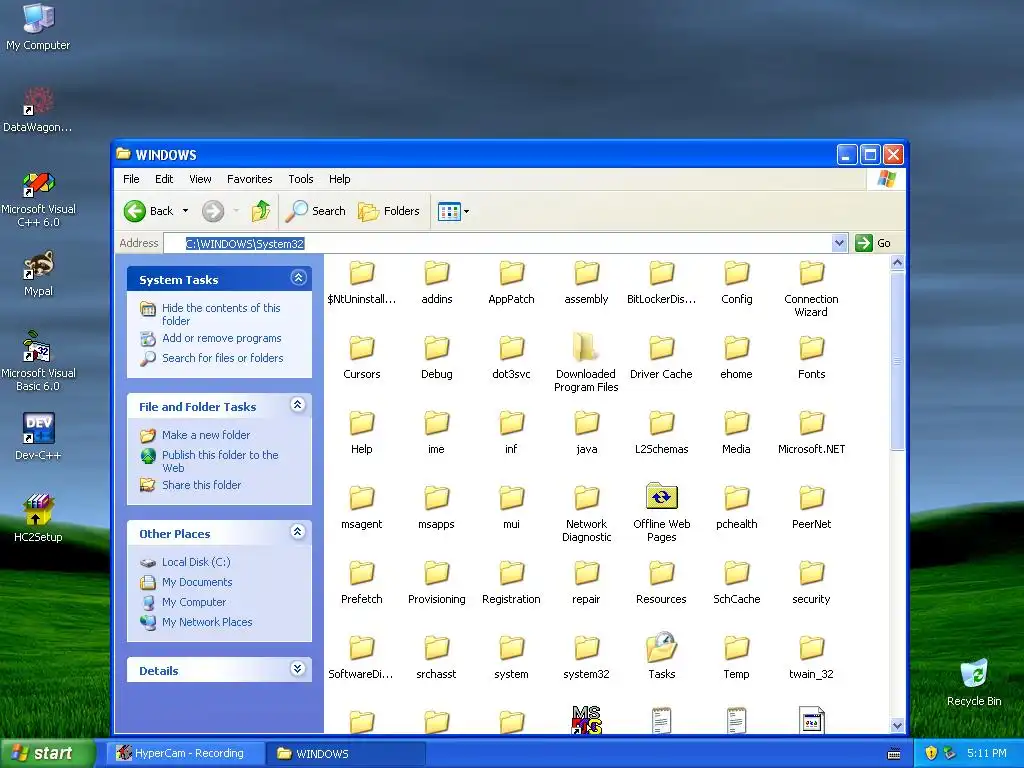Collapse the Other Places panel
The height and width of the screenshot is (768, 1024).
click(298, 532)
